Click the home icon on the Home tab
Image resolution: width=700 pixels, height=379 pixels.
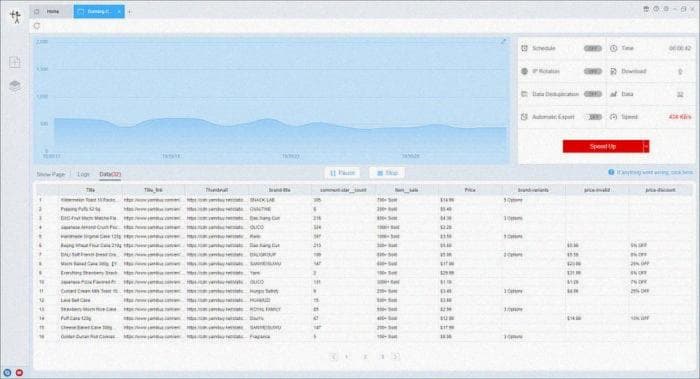click(37, 12)
